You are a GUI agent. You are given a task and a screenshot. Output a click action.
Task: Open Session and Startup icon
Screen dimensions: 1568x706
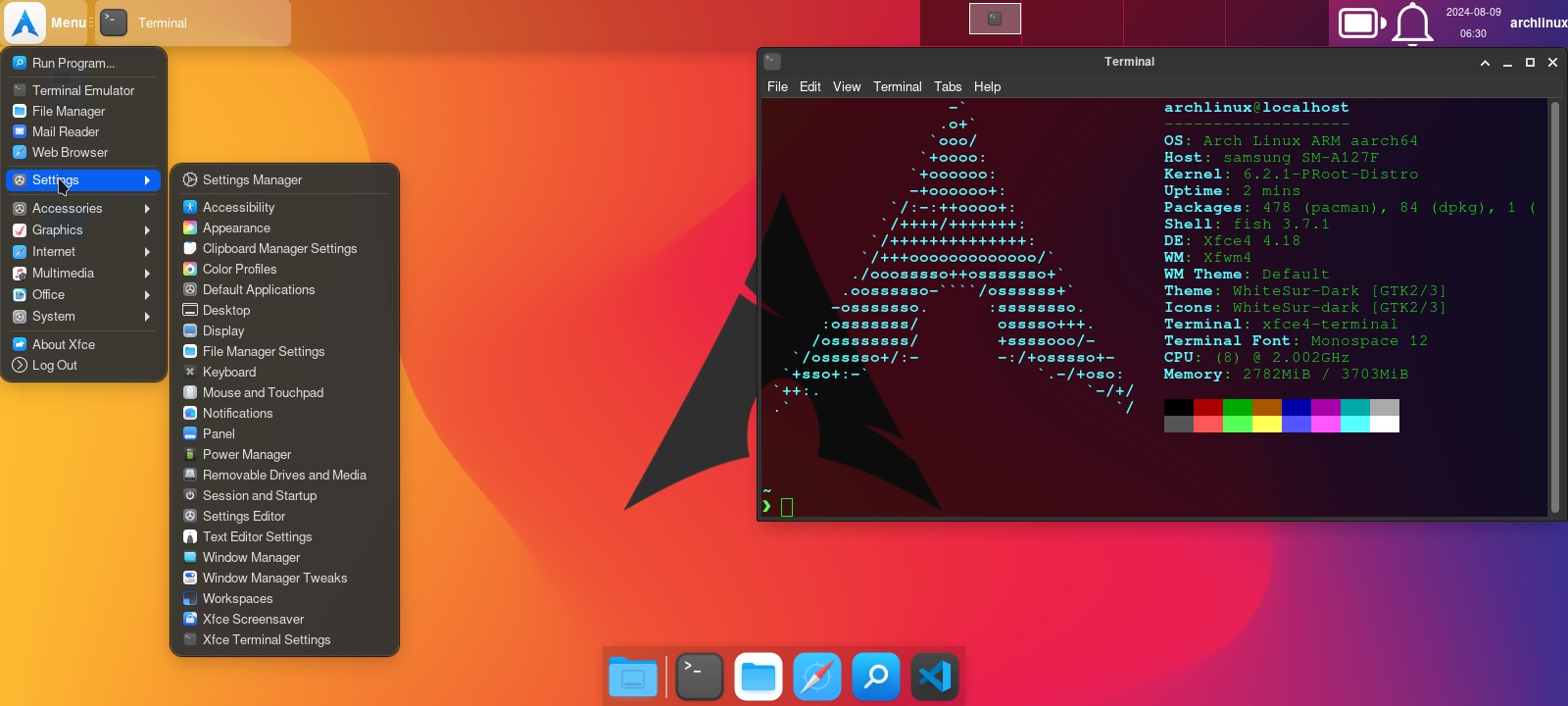[x=190, y=495]
